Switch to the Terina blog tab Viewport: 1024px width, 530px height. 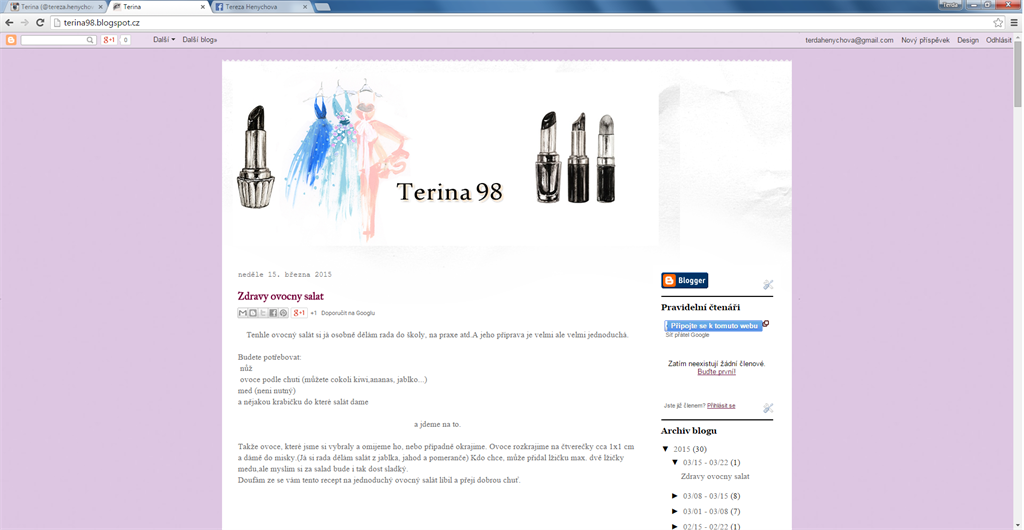click(x=157, y=7)
